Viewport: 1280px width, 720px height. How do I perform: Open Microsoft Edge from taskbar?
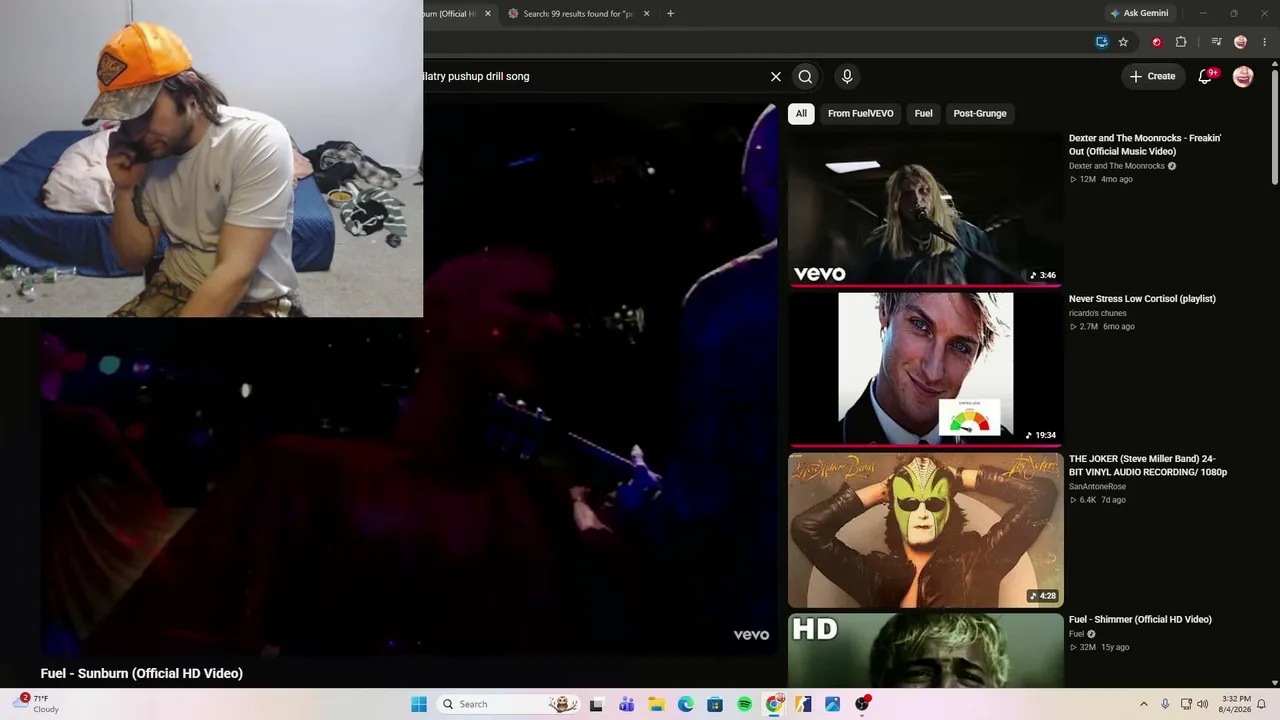[685, 704]
